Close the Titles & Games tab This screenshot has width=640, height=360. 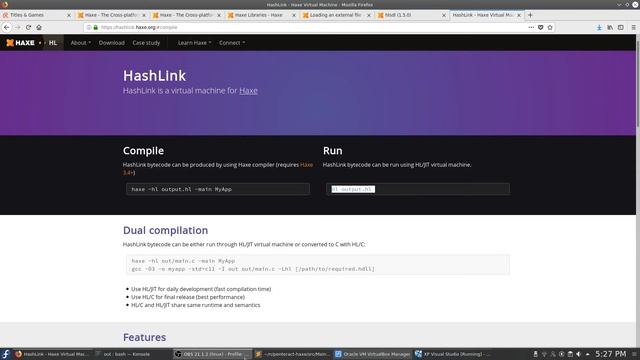69,15
